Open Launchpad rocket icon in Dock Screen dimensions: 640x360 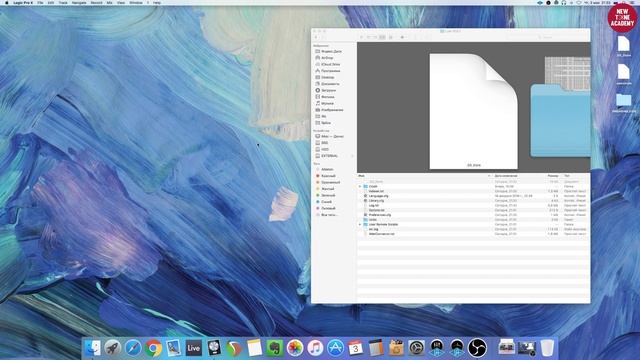point(113,348)
